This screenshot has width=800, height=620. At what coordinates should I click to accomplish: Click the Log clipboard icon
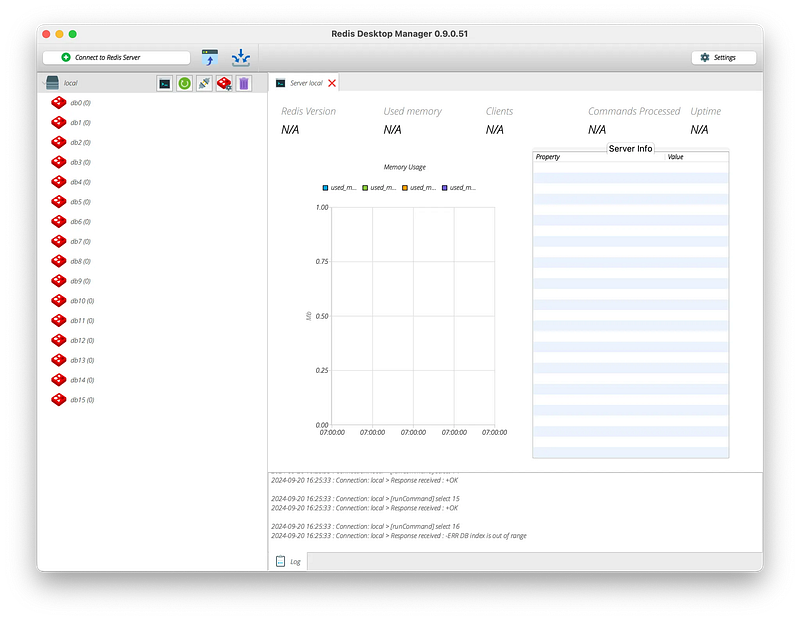coord(280,561)
